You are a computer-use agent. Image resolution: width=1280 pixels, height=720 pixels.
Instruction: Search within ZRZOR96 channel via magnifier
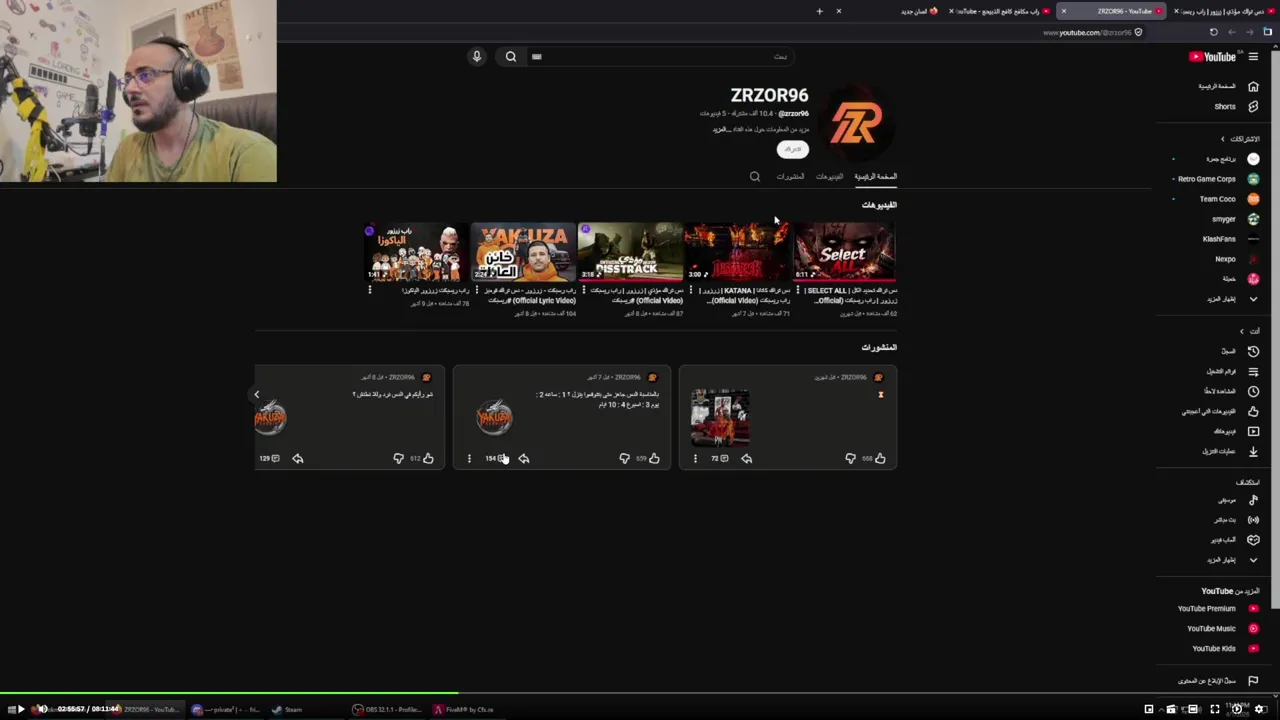pyautogui.click(x=755, y=177)
